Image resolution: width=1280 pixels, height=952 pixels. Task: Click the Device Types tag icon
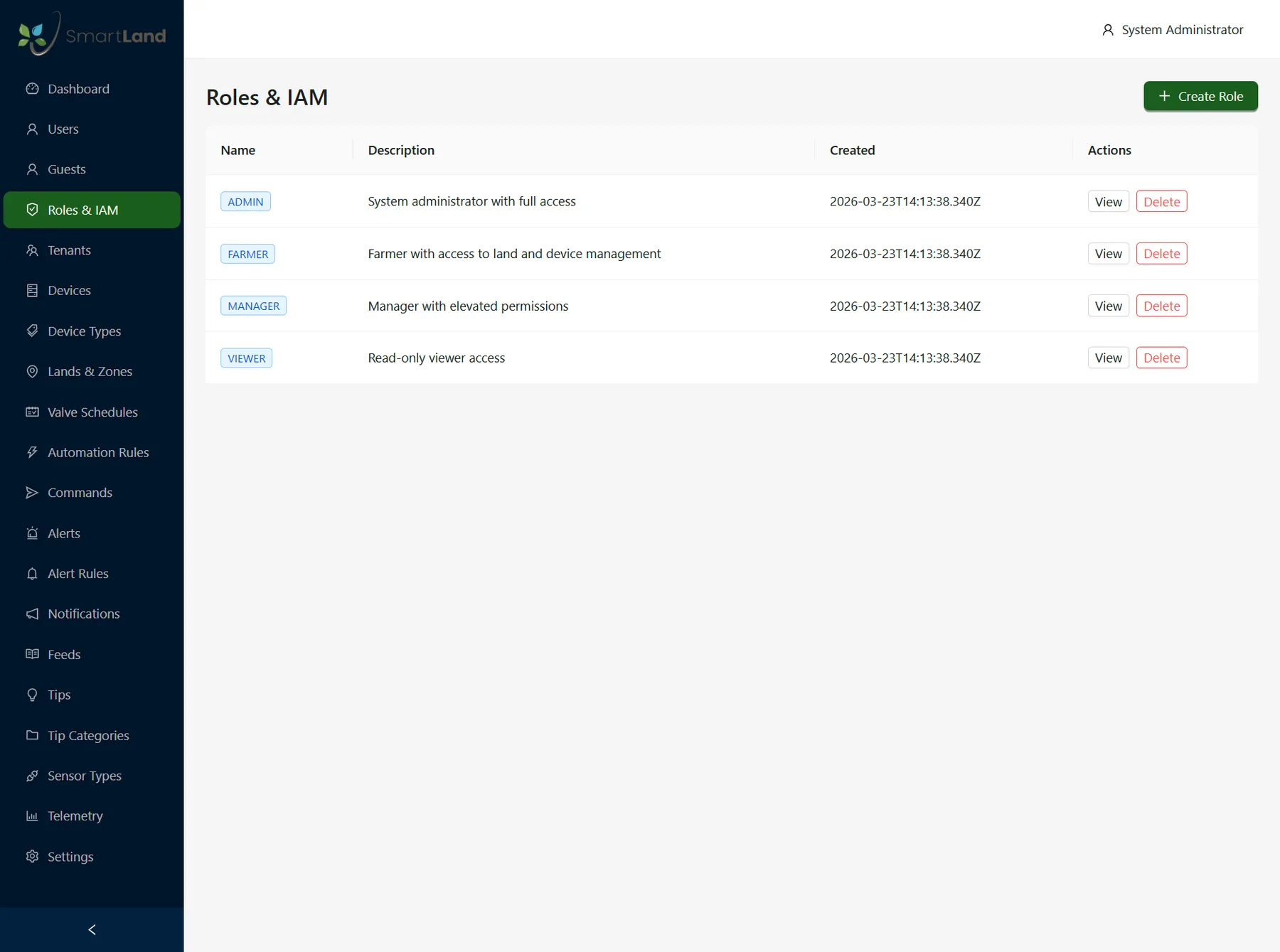32,331
